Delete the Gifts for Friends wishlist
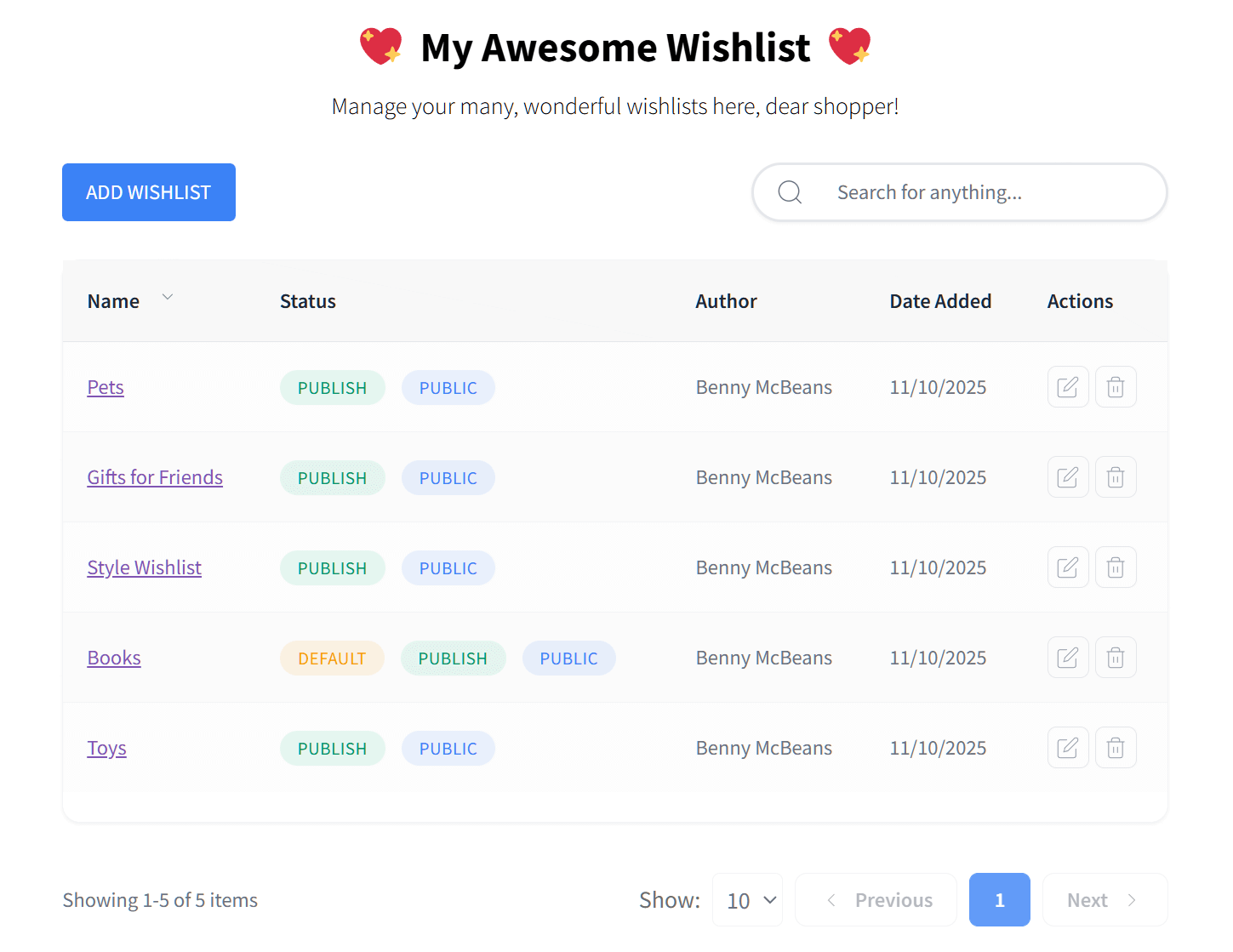Screen dimensions: 1233x952 click(1115, 477)
